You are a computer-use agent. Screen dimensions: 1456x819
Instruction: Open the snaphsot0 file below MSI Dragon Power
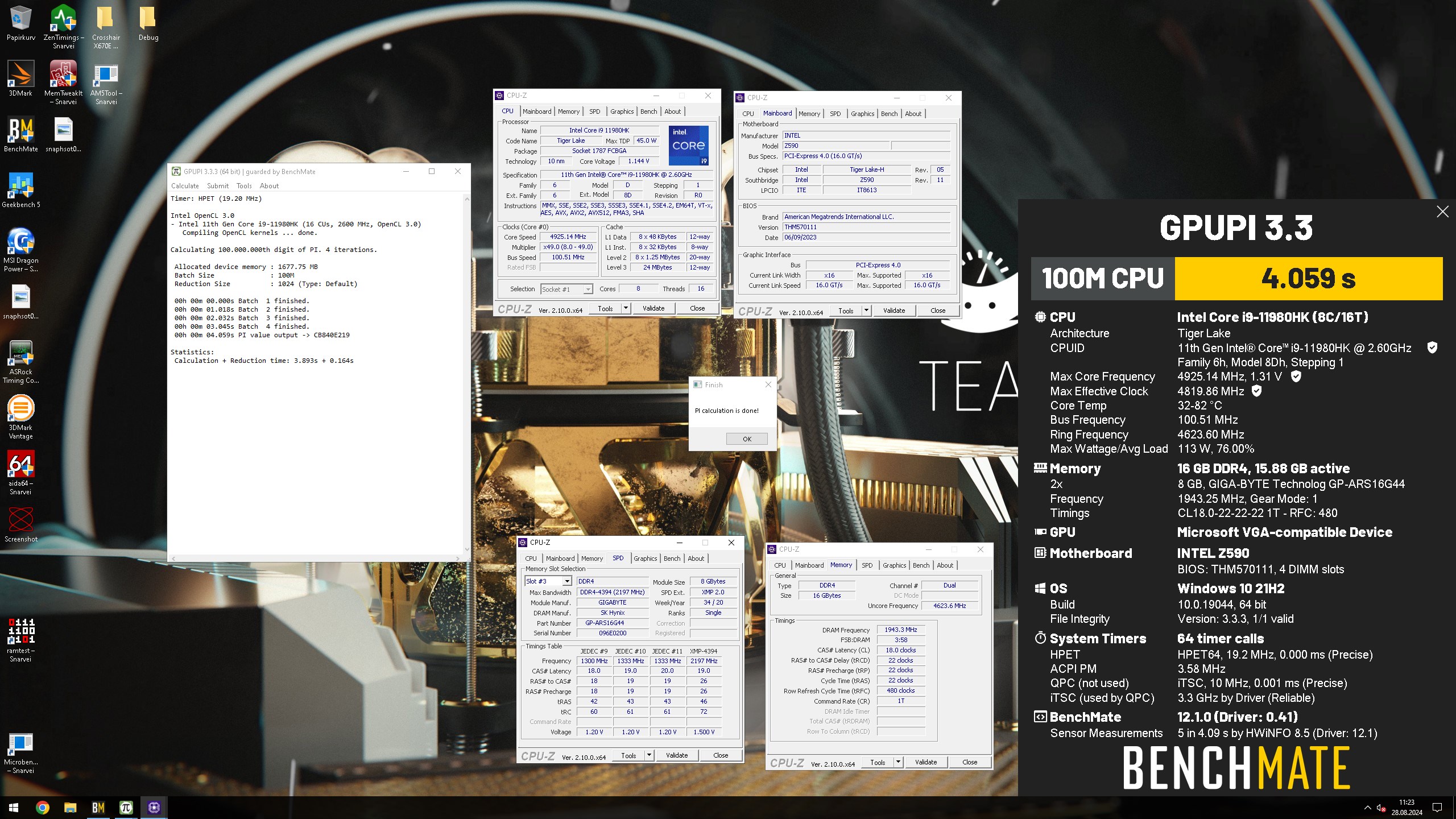tap(20, 301)
